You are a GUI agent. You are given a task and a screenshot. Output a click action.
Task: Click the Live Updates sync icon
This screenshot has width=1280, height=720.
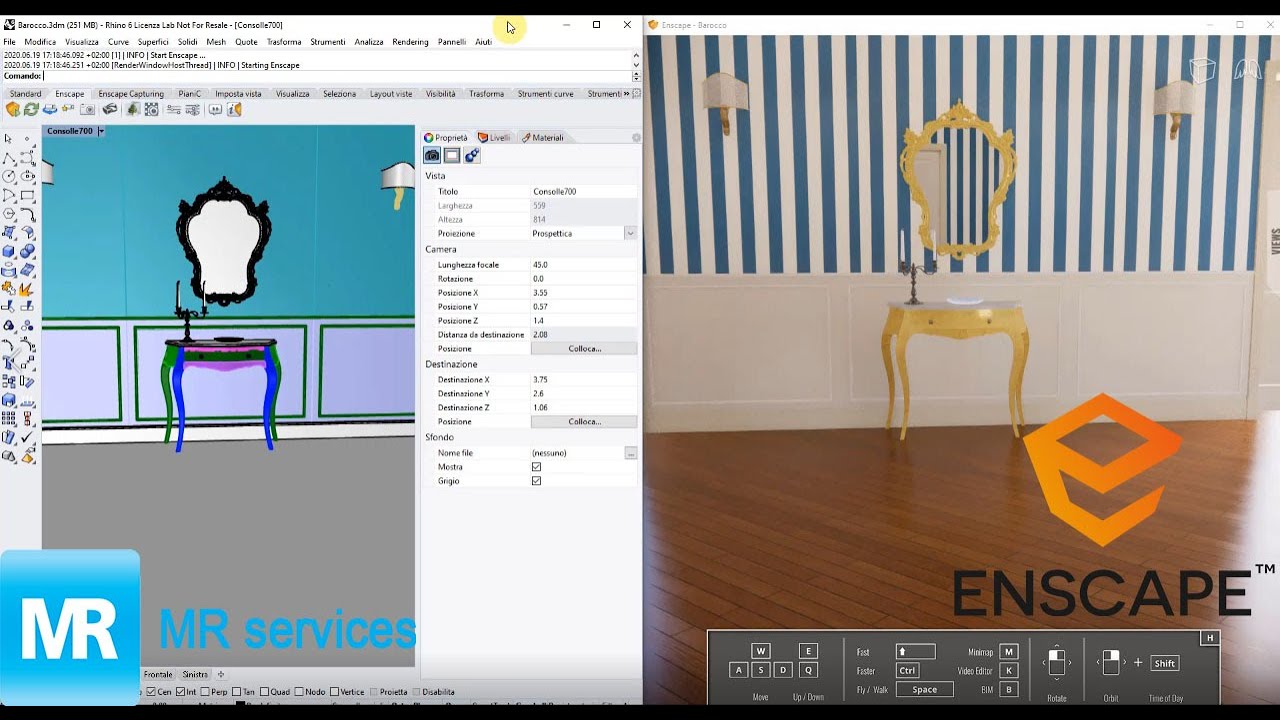point(31,109)
